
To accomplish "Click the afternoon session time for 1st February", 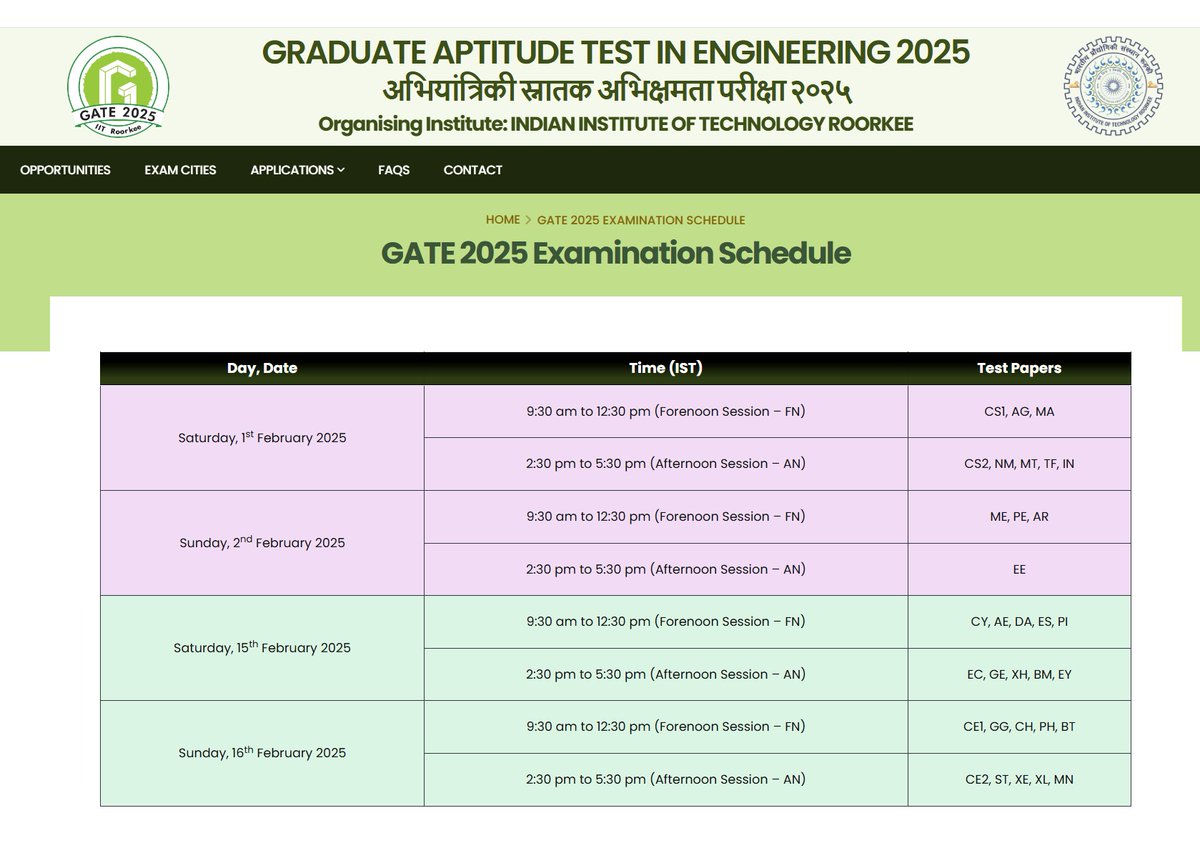I will (666, 464).
